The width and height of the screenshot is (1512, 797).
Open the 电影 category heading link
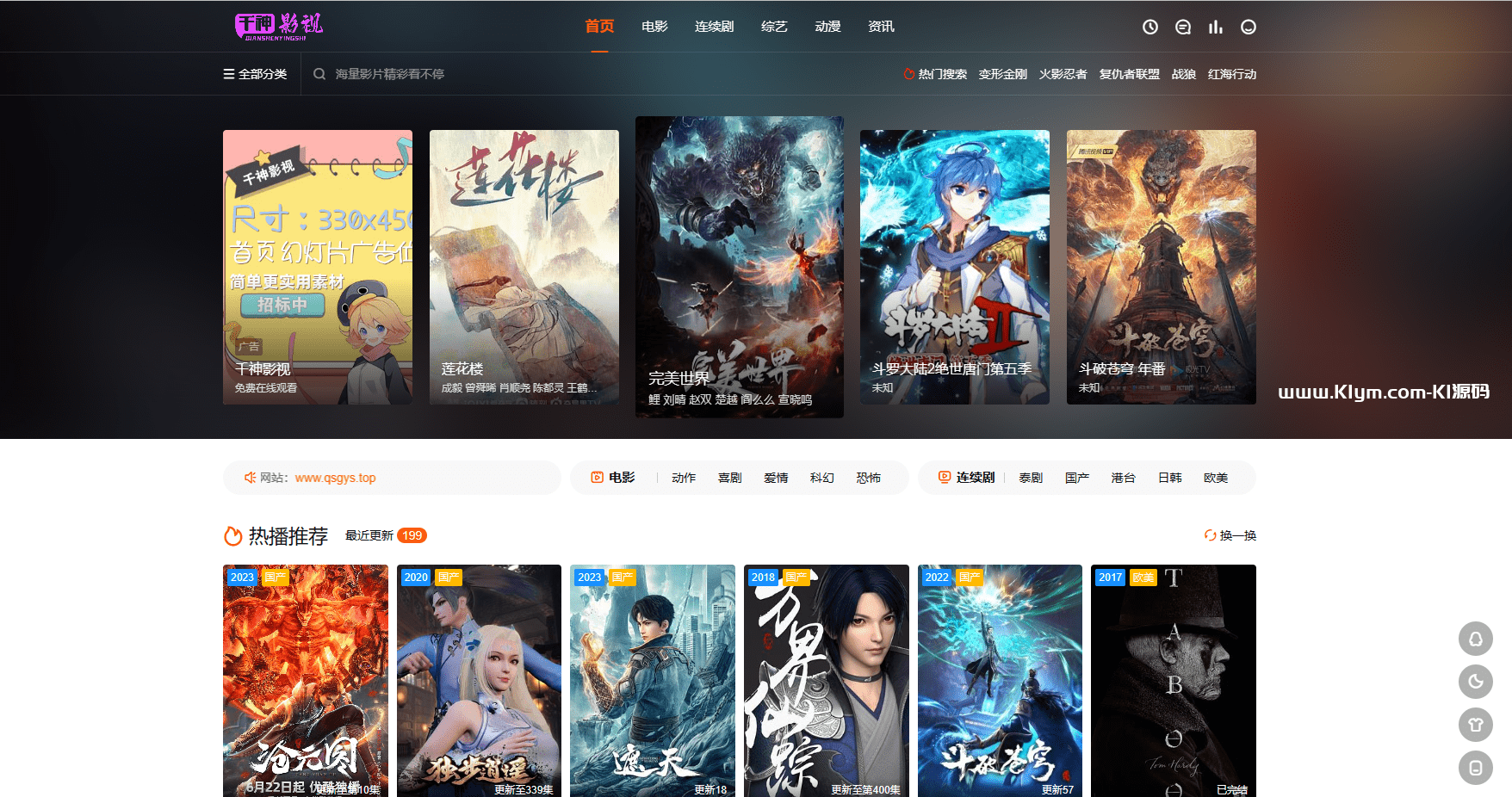tap(622, 477)
